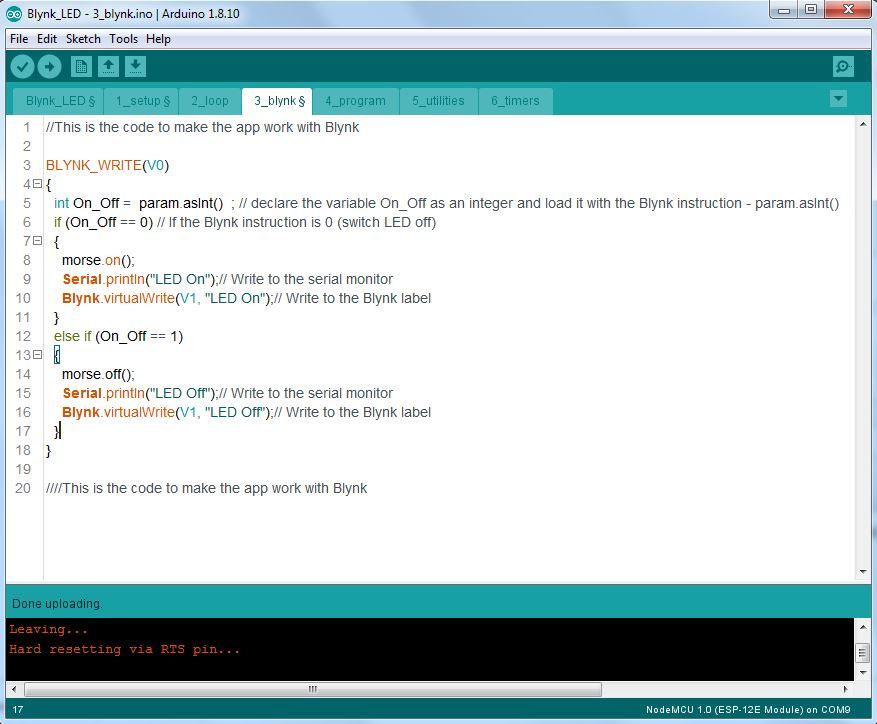
Task: Click the editor scrollbar up arrow
Action: [862, 124]
